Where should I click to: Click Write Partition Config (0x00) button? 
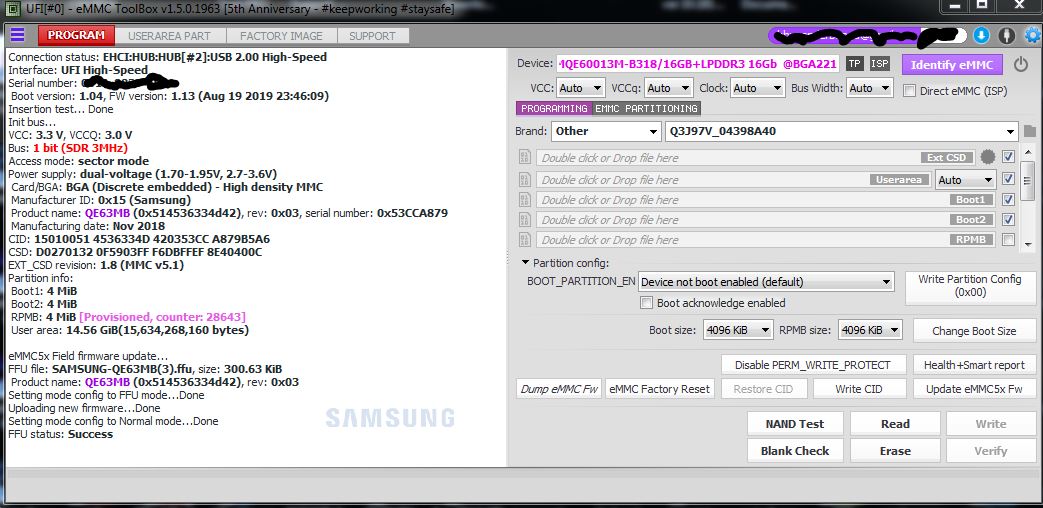pos(970,286)
